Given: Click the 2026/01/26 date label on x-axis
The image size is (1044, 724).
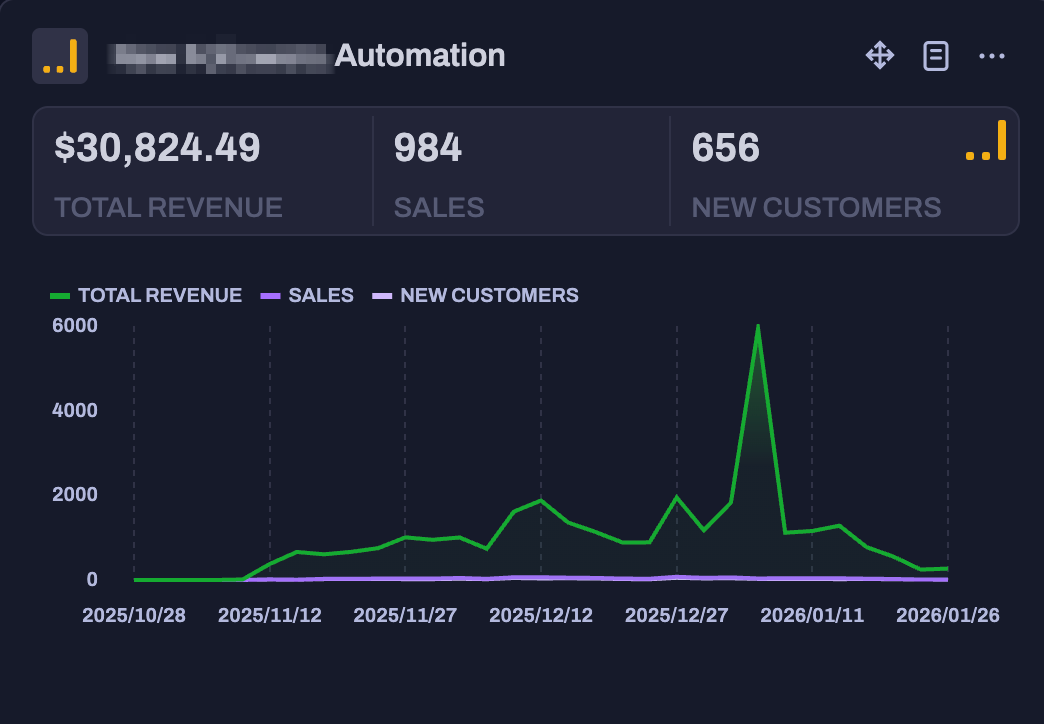Looking at the screenshot, I should point(947,615).
